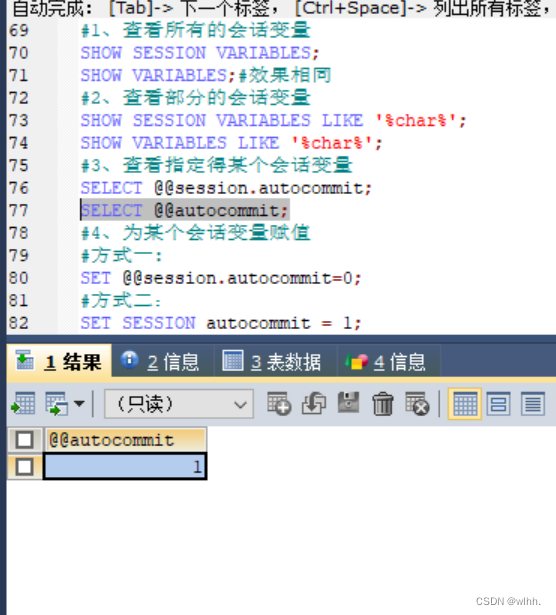This screenshot has width=556, height=615.
Task: Click line number 77 in gutter
Action: pyautogui.click(x=18, y=211)
